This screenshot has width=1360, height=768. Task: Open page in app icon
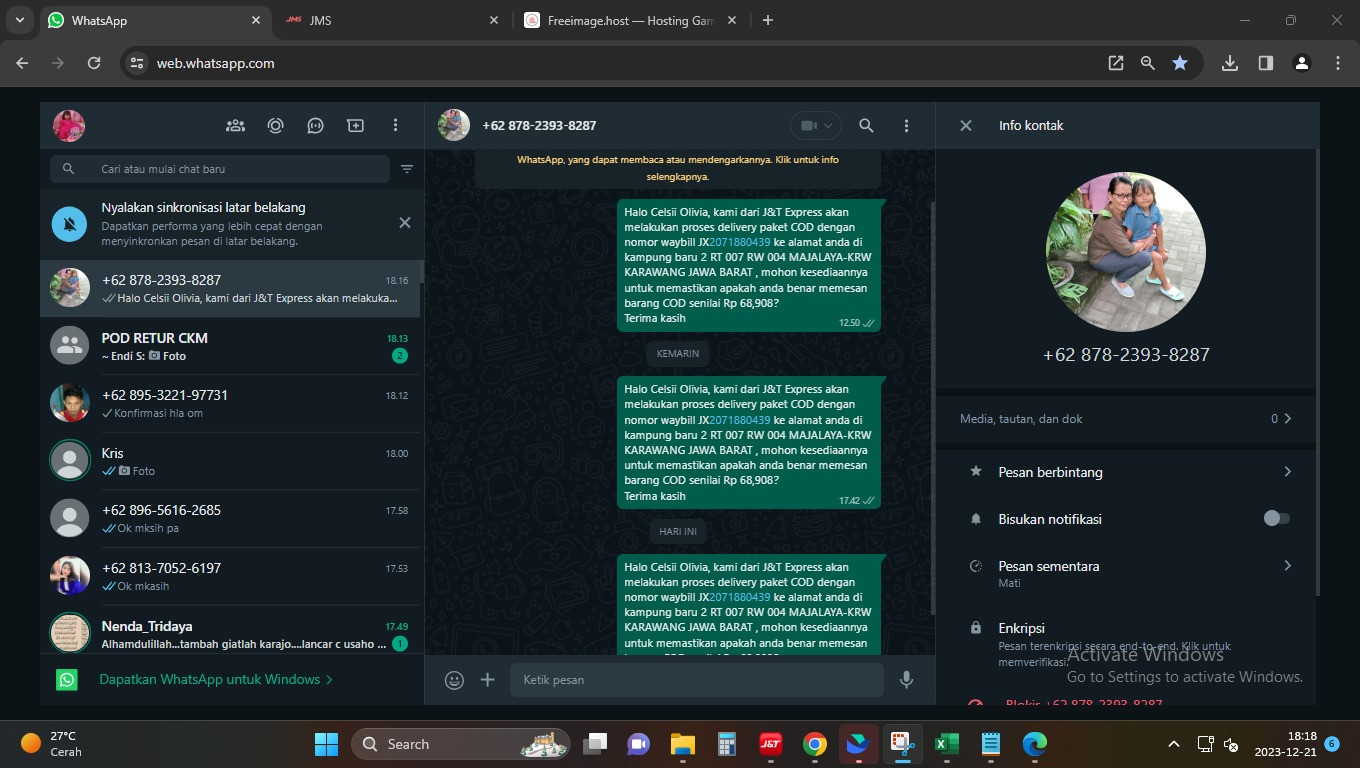click(1116, 63)
